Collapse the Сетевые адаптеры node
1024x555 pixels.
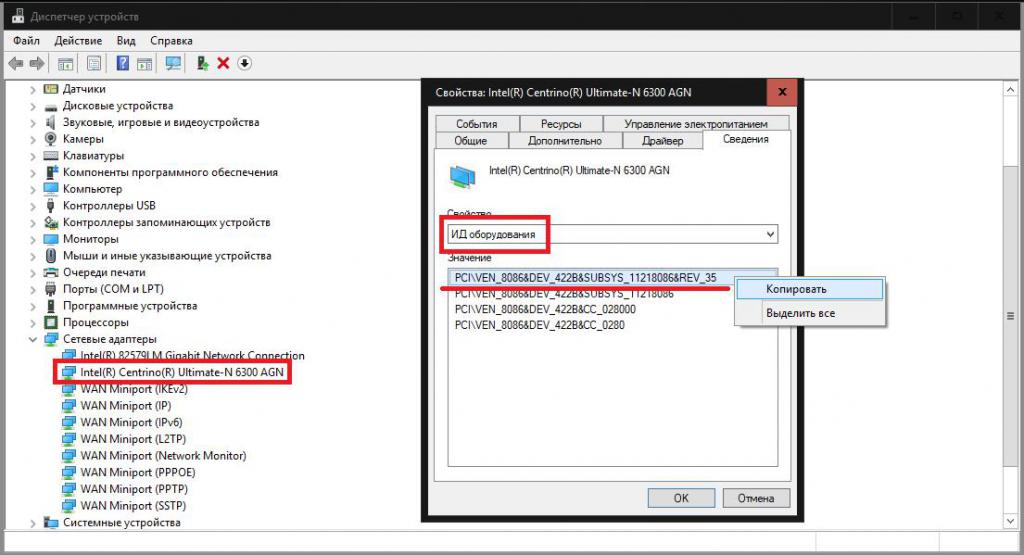(33, 339)
